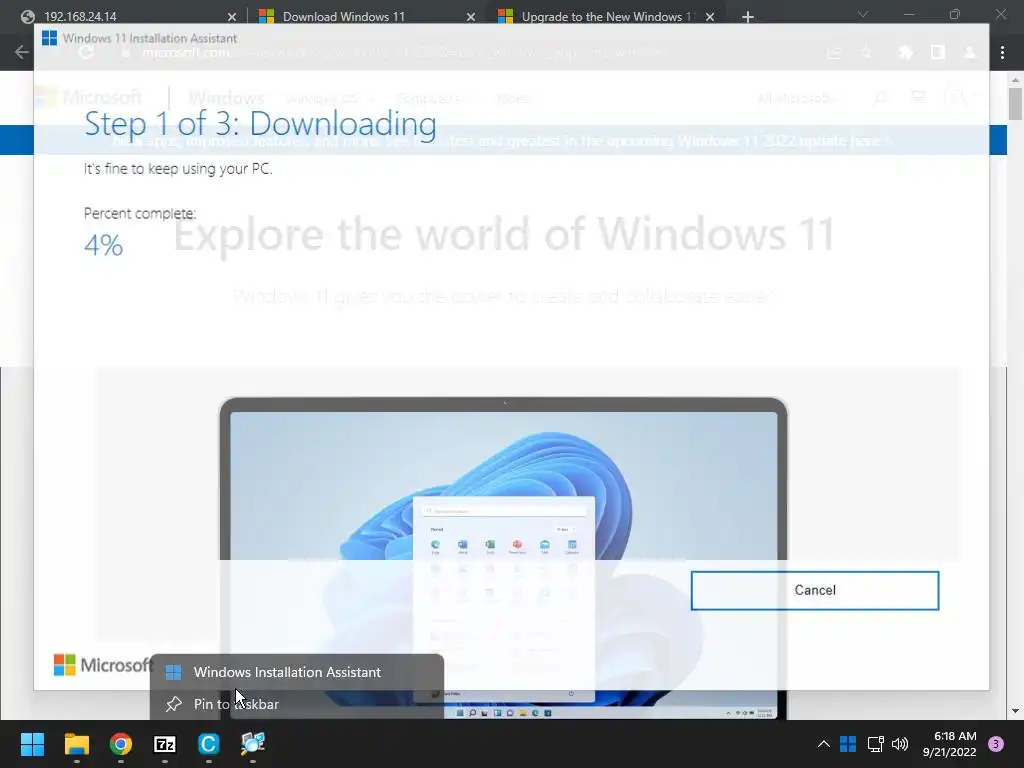Viewport: 1024px width, 768px height.
Task: Open the network computers taskbar app
Action: [x=253, y=744]
